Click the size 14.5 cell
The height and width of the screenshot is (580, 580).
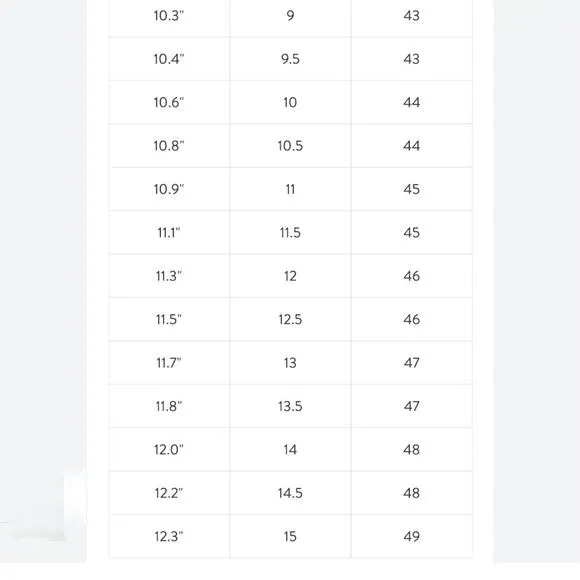pyautogui.click(x=290, y=493)
